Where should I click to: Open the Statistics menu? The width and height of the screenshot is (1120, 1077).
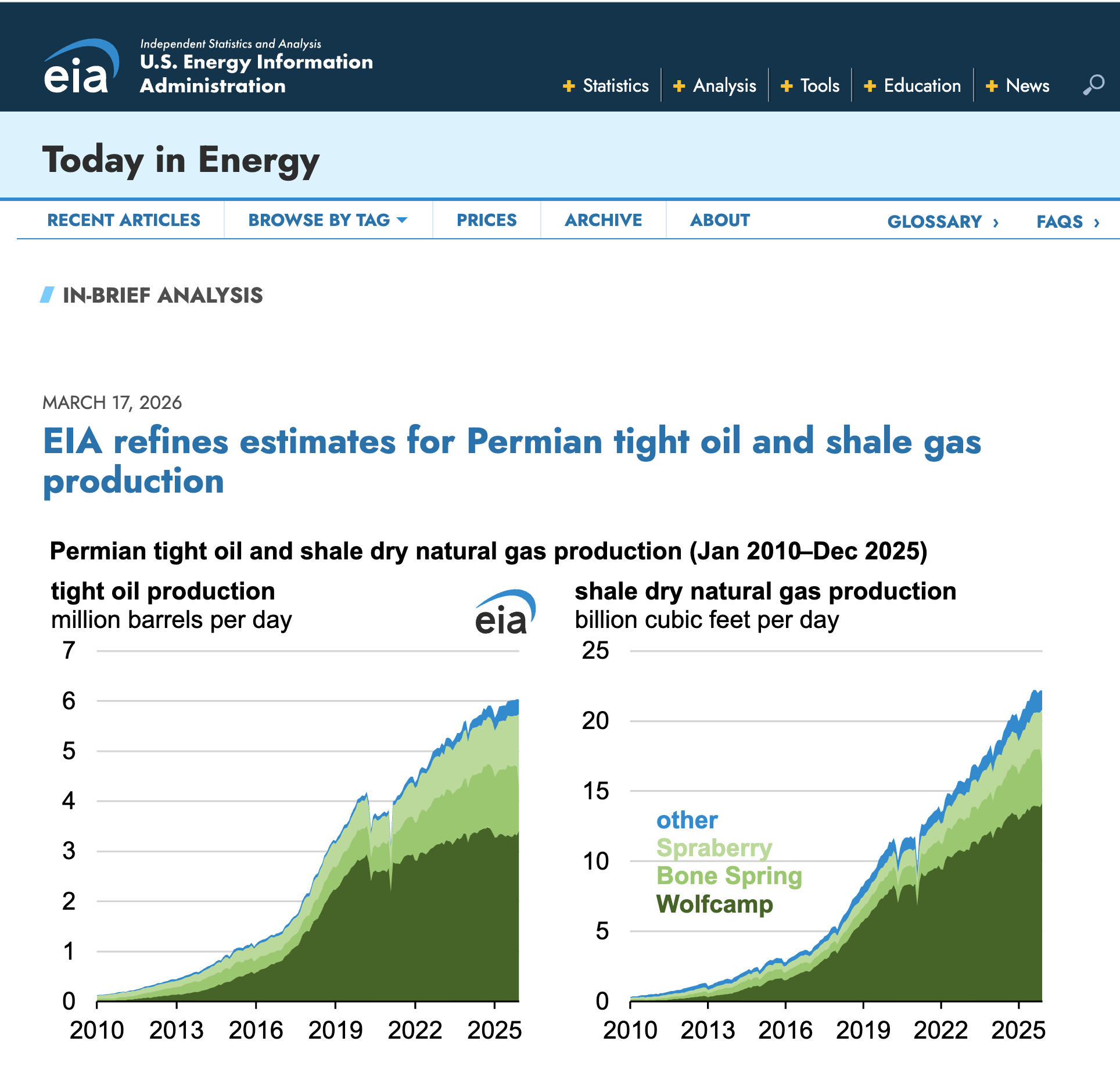[x=616, y=85]
